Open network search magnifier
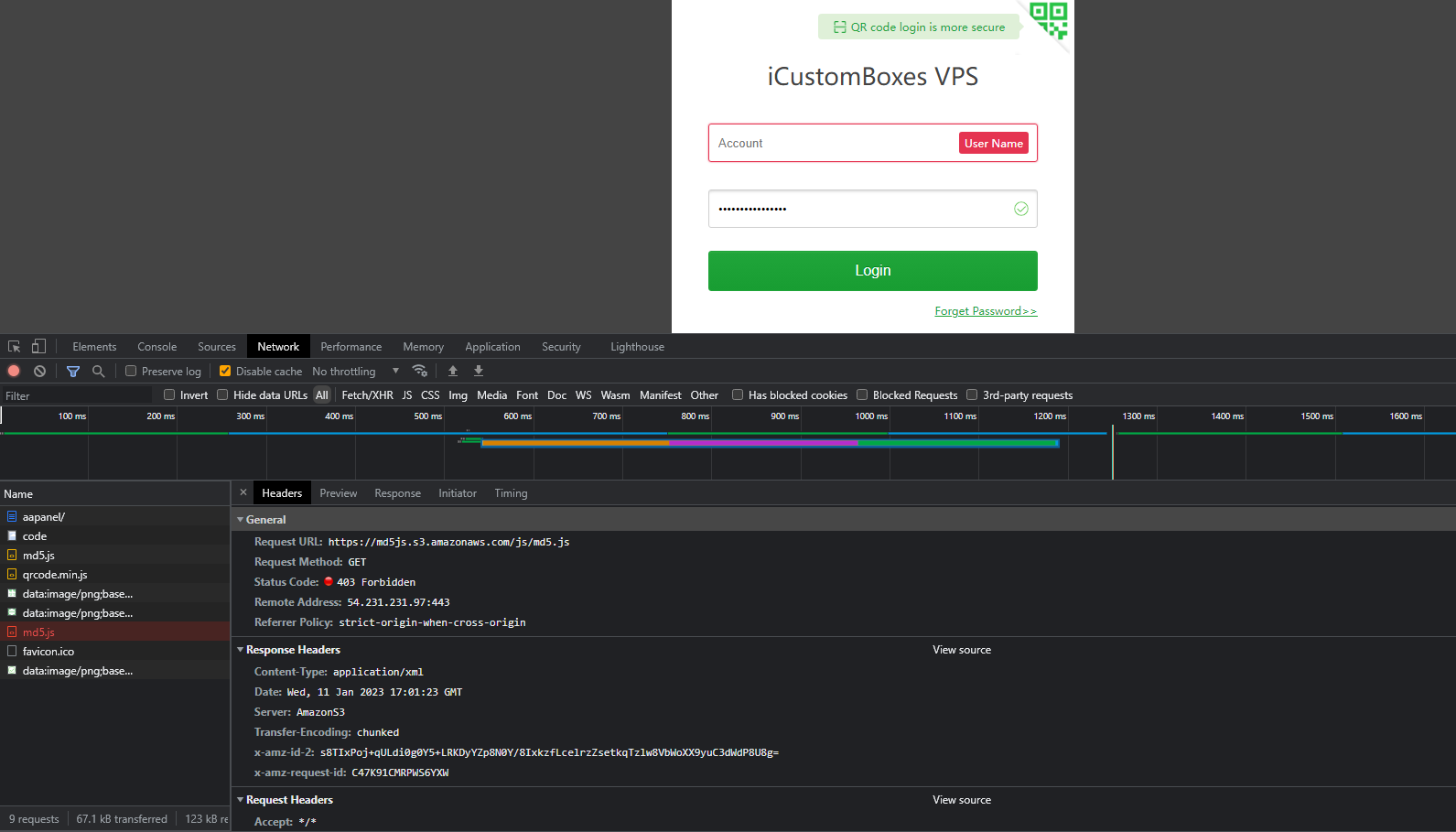Viewport: 1456px width, 832px height. coord(99,371)
